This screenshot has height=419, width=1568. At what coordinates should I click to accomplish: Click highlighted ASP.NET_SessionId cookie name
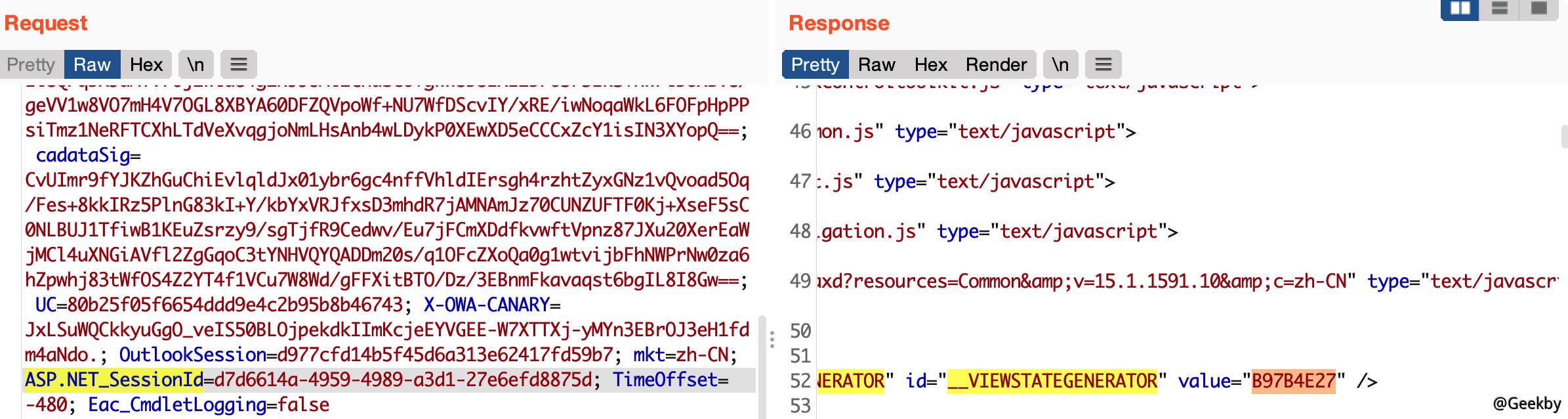click(114, 380)
